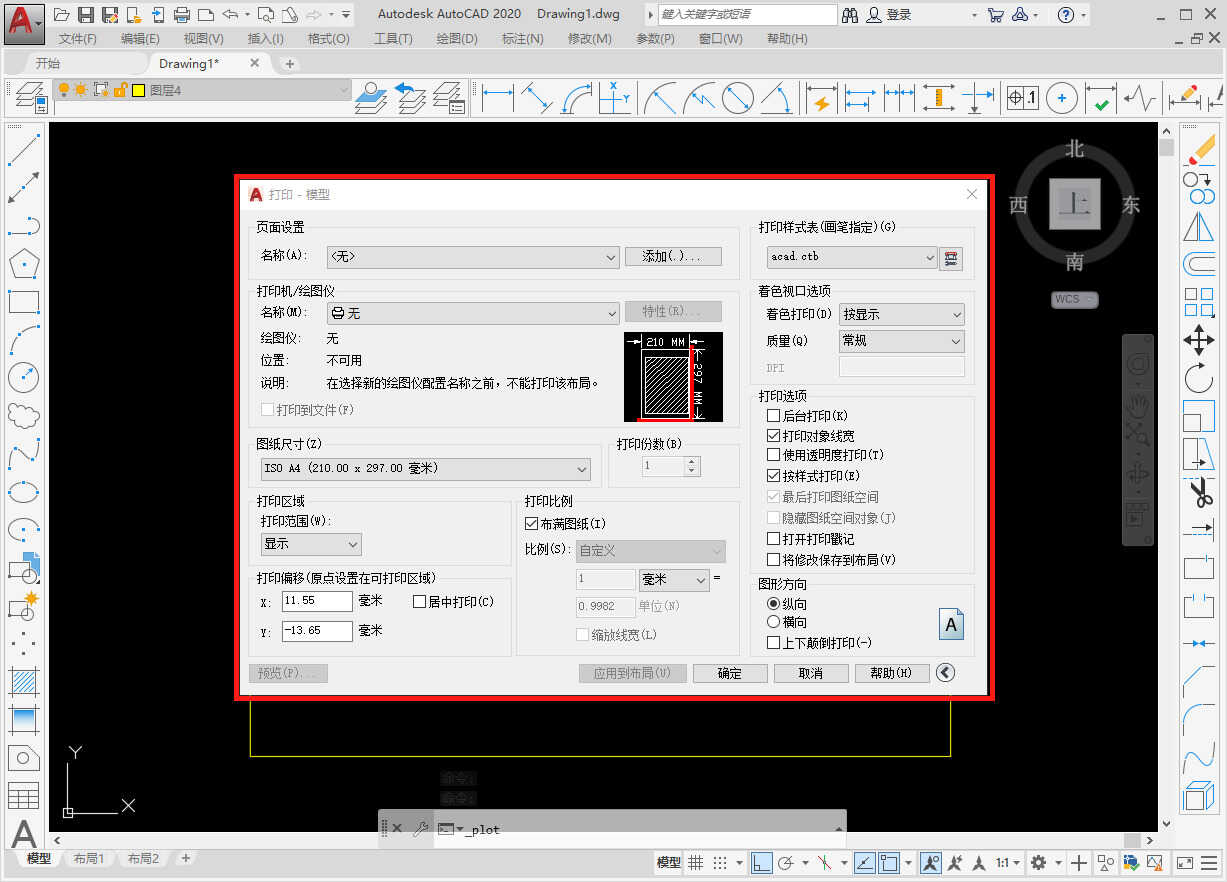The height and width of the screenshot is (882, 1227).
Task: Open the Hatch tool
Action: pos(23,681)
